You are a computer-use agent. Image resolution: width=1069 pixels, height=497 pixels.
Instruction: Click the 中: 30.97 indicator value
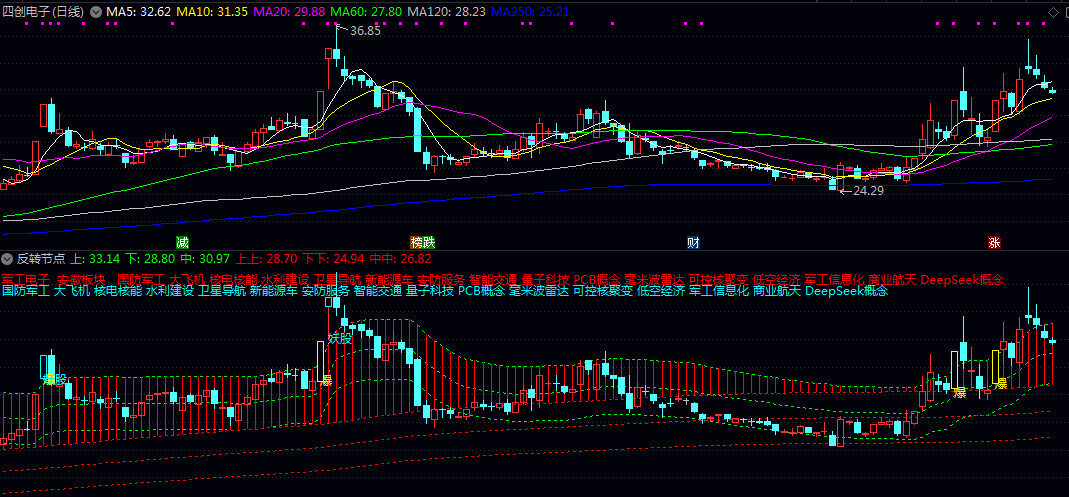tap(205, 258)
